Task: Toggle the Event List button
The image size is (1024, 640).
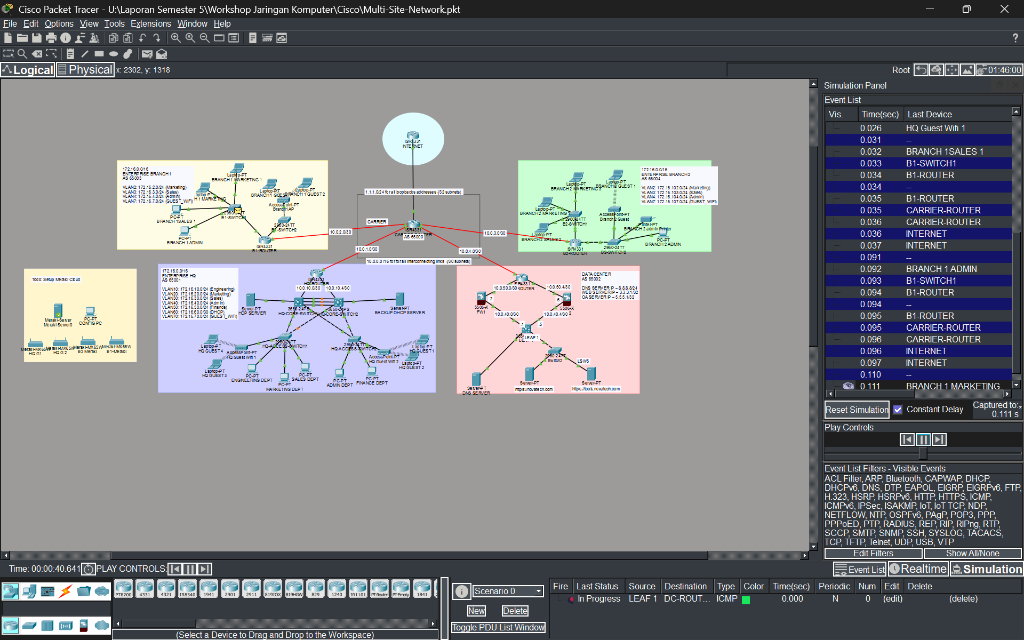Action: click(x=860, y=569)
